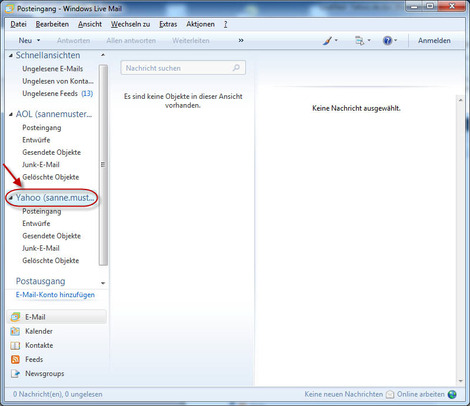
Task: Open the help icon dropdown arrow
Action: (396, 41)
